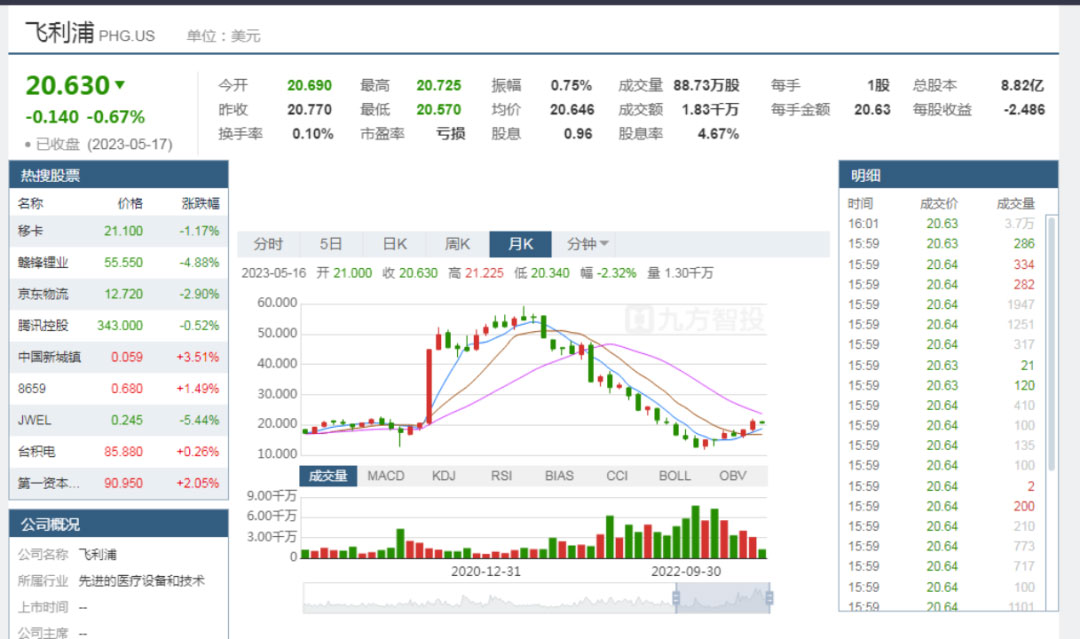Screen dimensions: 1080x639
Task: Select the 月K monthly chart tab
Action: 520,244
